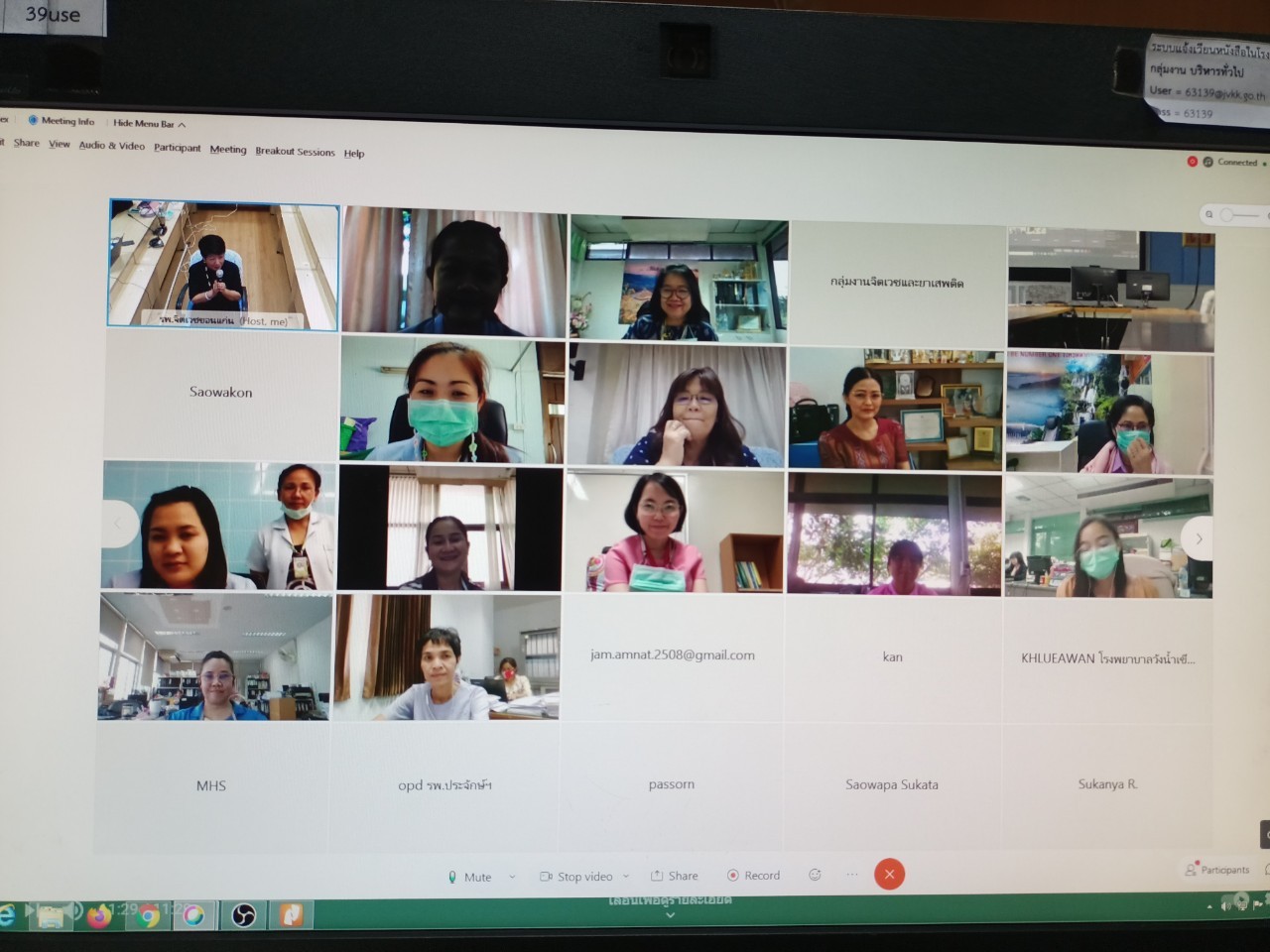1270x952 pixels.
Task: Open audio options arrow beside Mute
Action: [512, 877]
